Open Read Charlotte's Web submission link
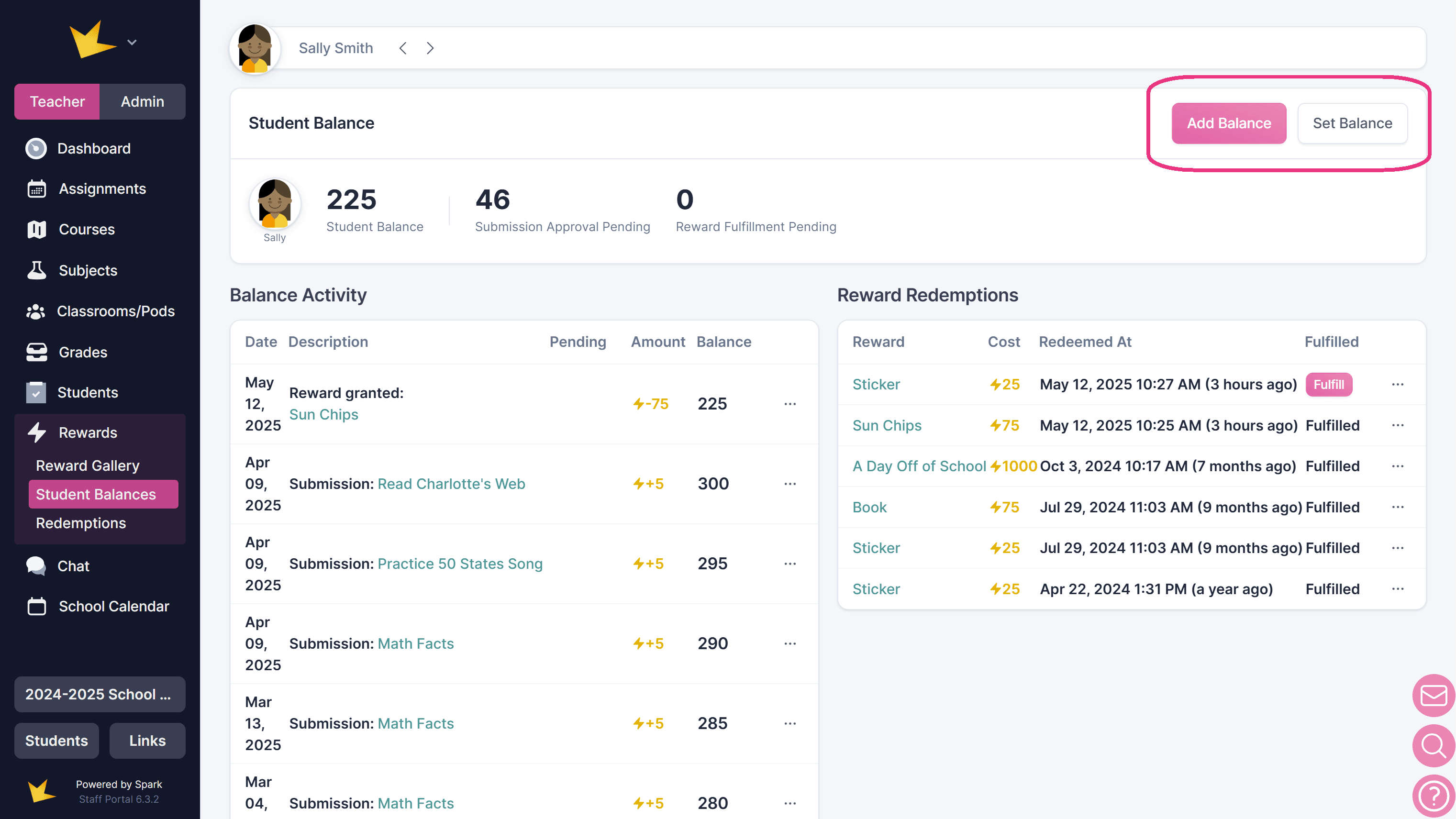1456x819 pixels. (451, 484)
